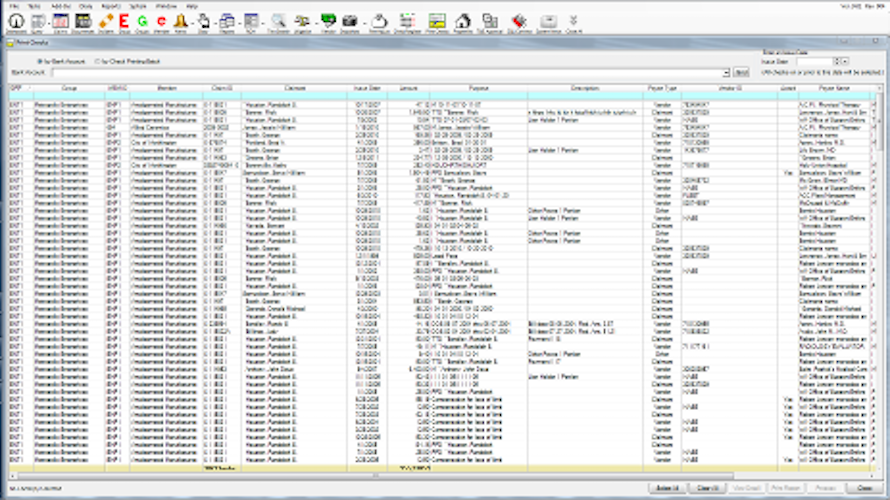Click the house icon in the toolbar
The image size is (890, 500).
pyautogui.click(x=463, y=22)
